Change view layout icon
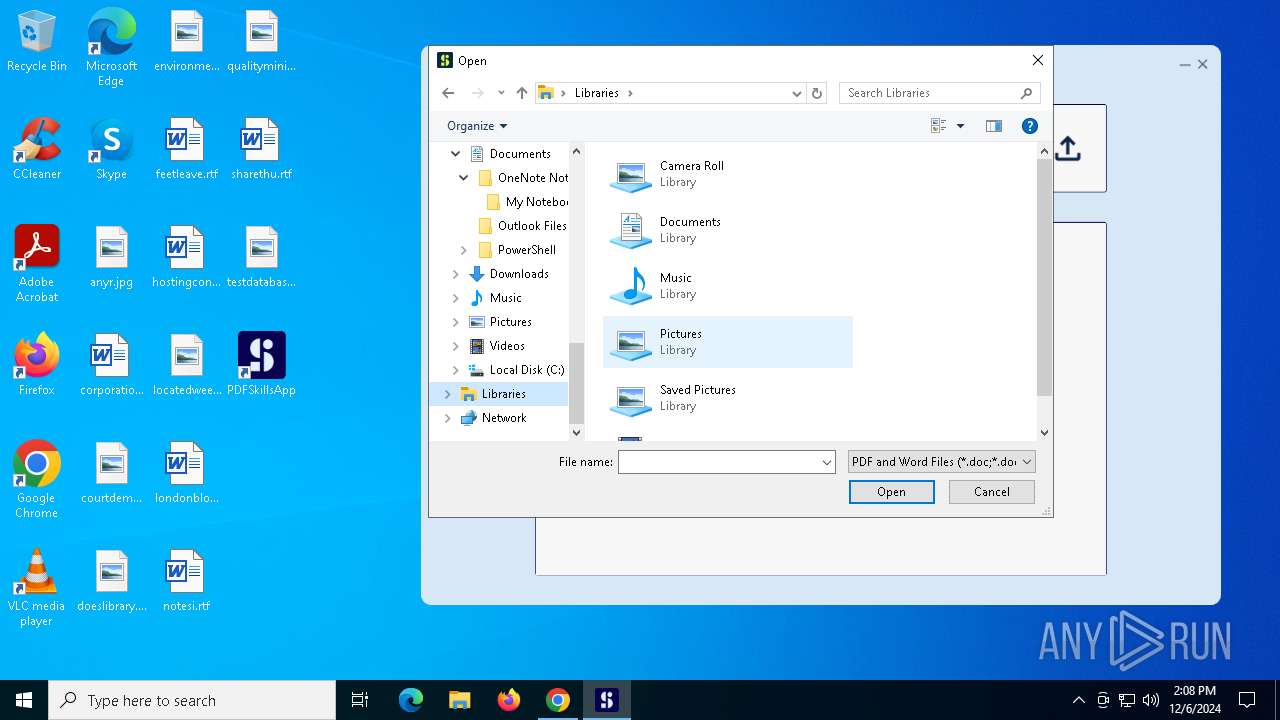The height and width of the screenshot is (720, 1280). coord(938,126)
